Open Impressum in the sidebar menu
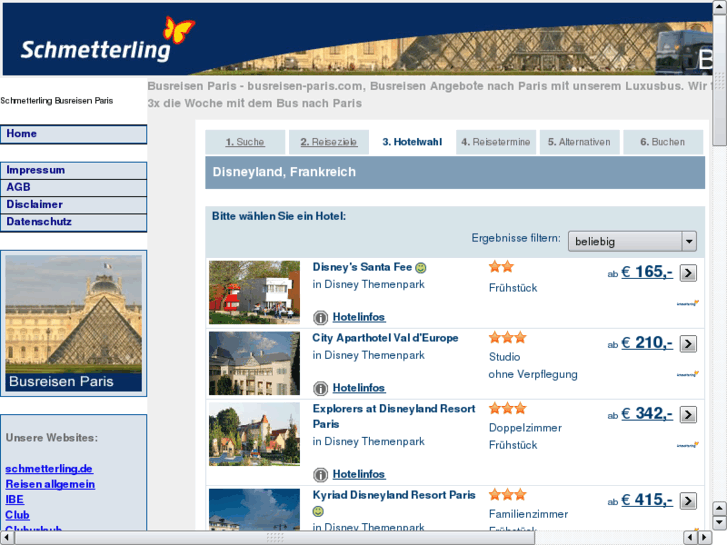This screenshot has height=545, width=727. (x=73, y=170)
